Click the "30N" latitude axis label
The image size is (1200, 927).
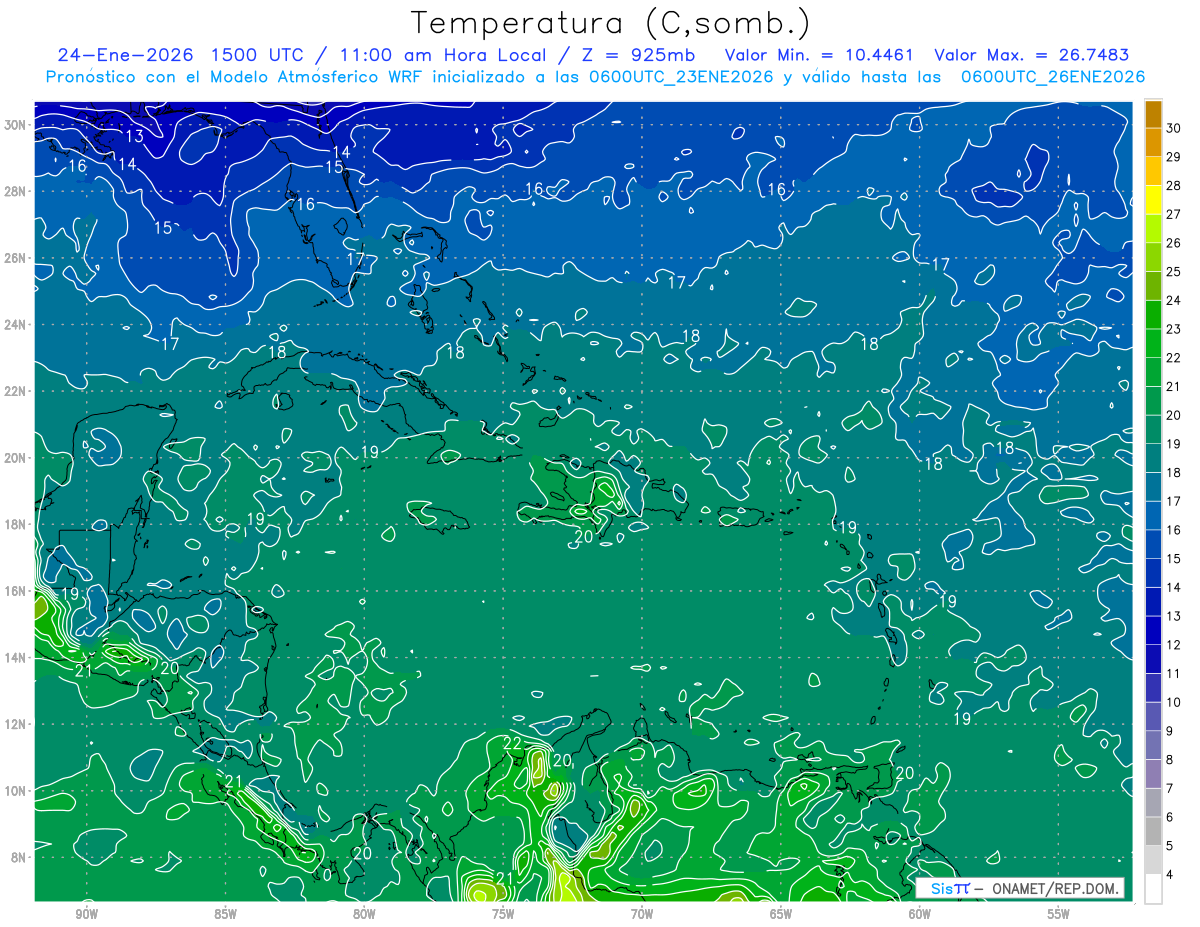(15, 125)
